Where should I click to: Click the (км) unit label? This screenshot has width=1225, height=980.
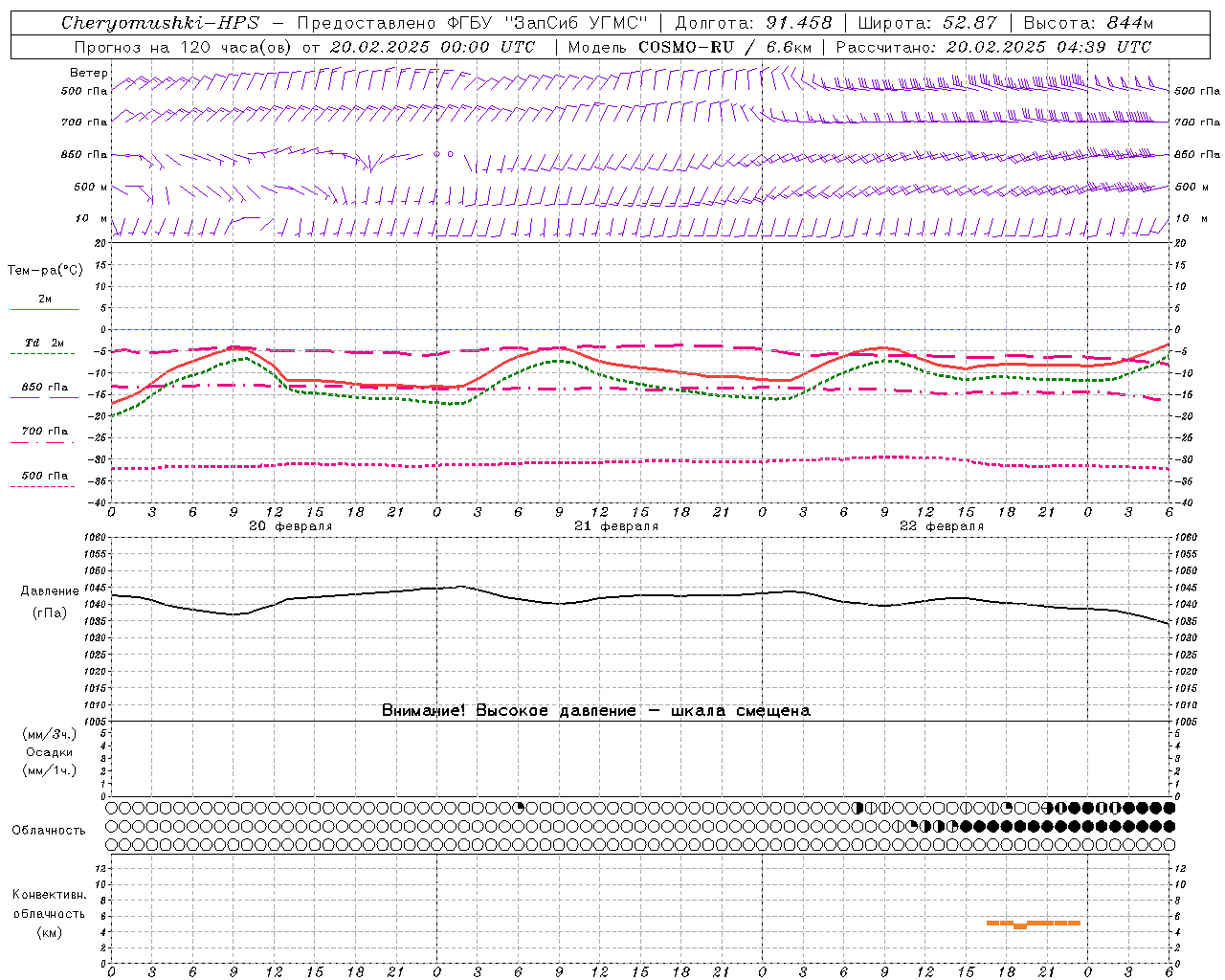[50, 932]
